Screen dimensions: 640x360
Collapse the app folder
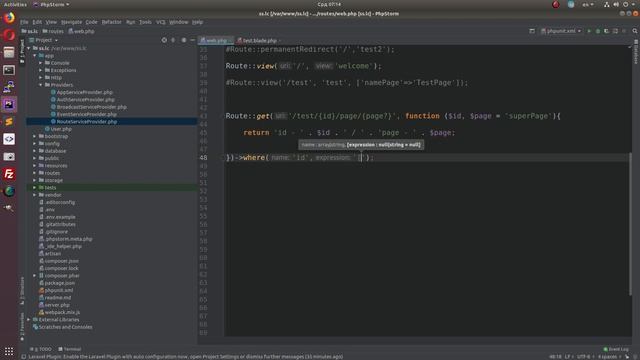click(35, 56)
